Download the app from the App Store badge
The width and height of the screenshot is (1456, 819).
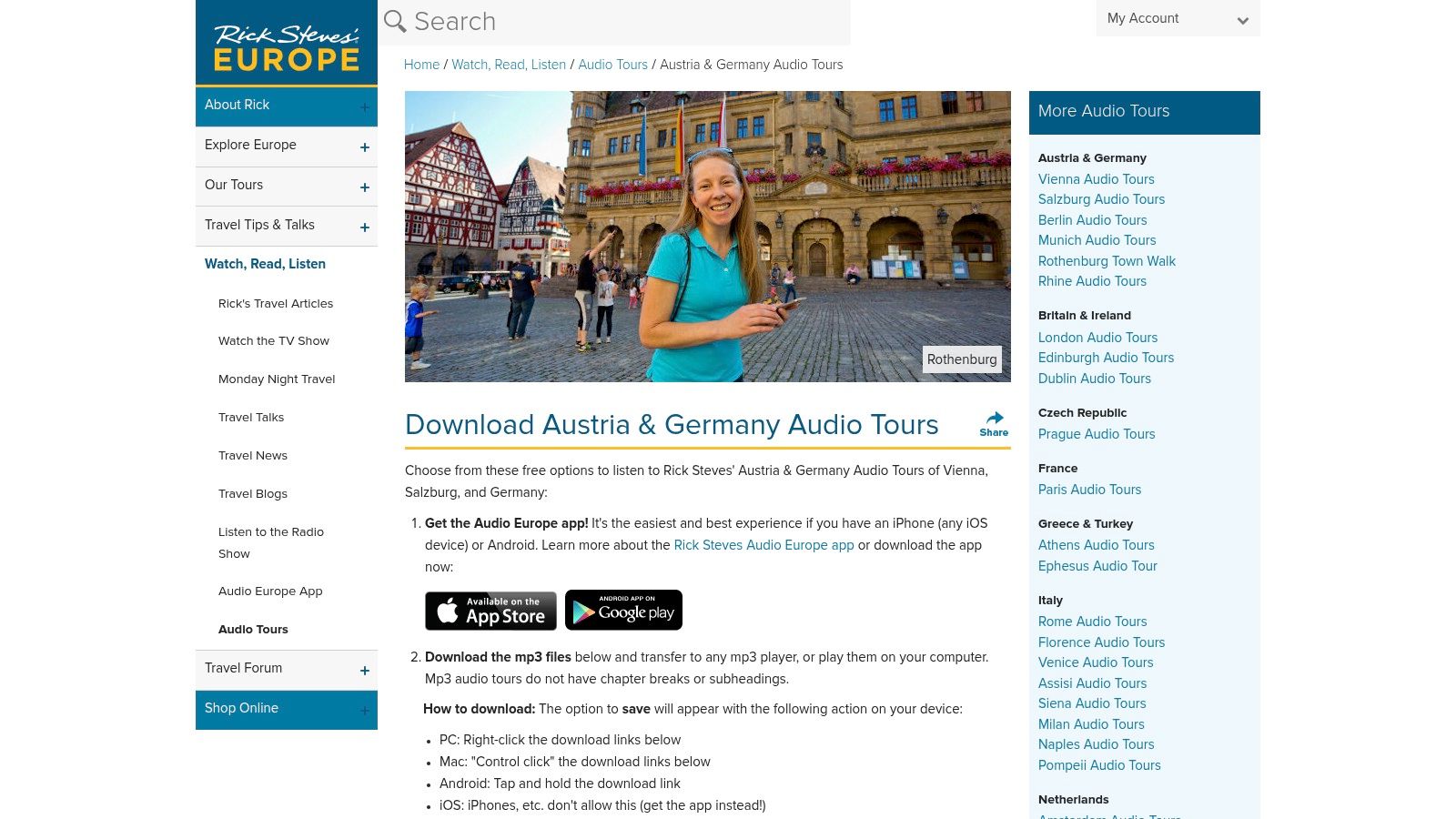pyautogui.click(x=490, y=610)
